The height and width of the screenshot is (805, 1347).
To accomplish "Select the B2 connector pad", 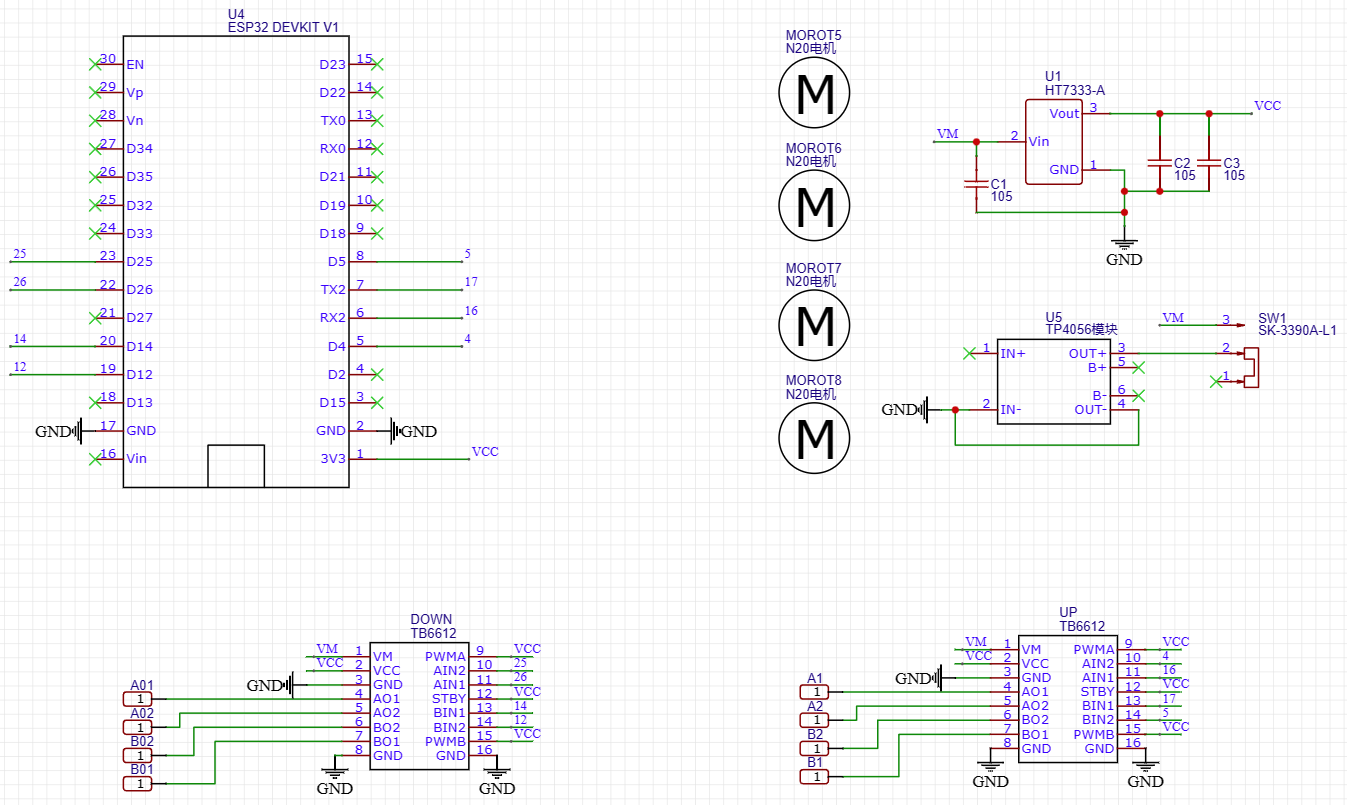I will (x=816, y=747).
